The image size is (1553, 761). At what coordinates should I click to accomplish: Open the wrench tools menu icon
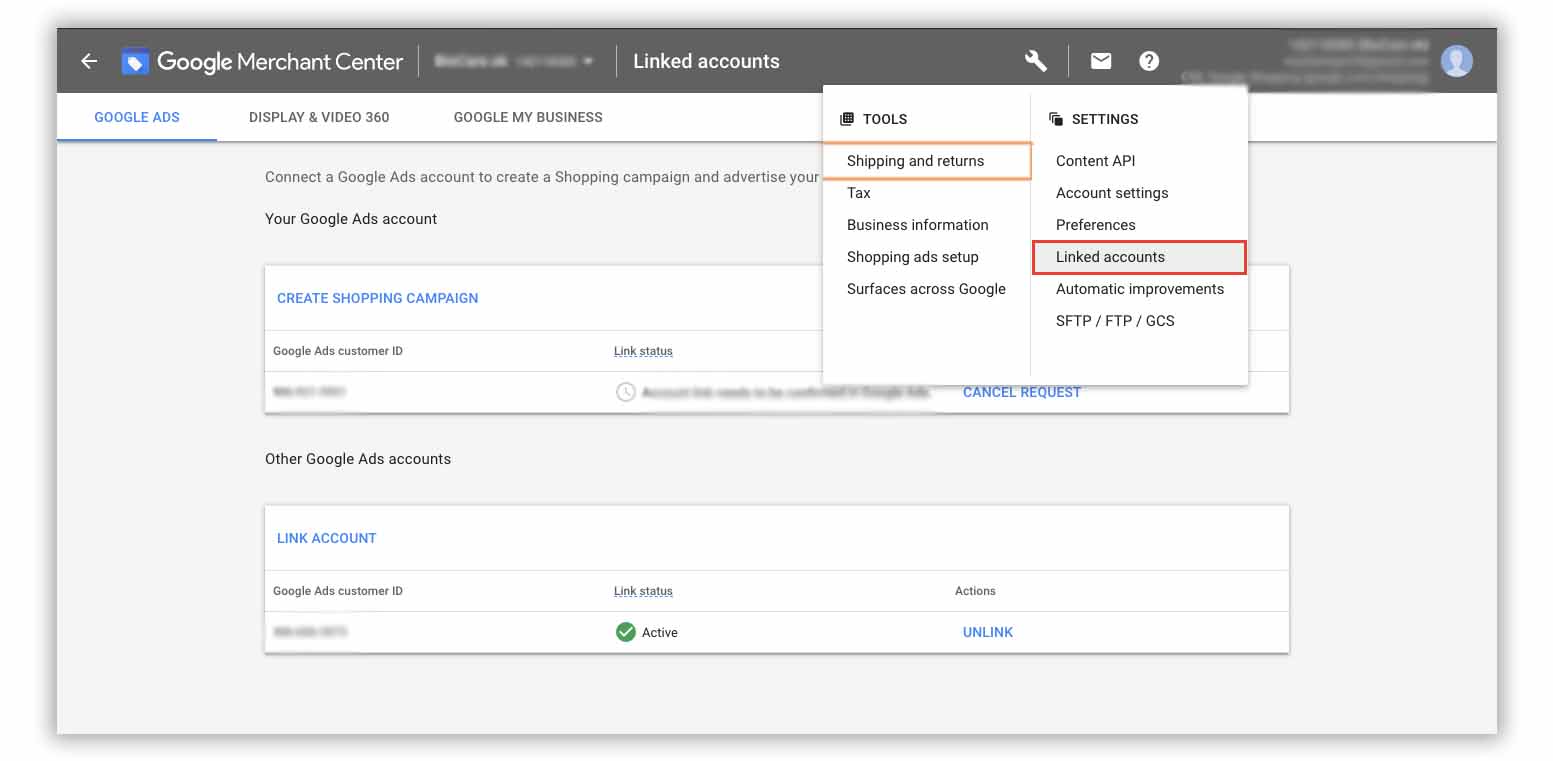coord(1036,61)
